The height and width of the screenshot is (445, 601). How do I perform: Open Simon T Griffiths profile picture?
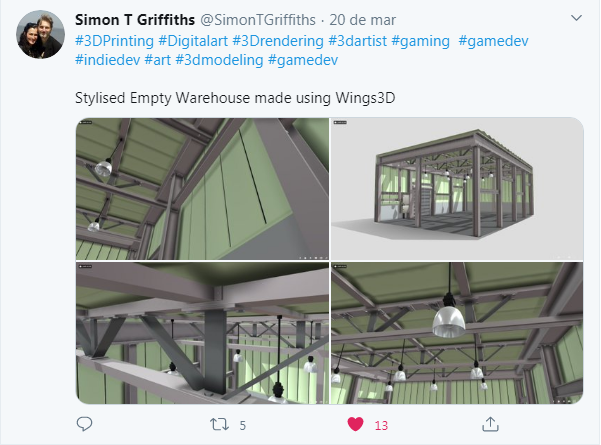coord(40,34)
